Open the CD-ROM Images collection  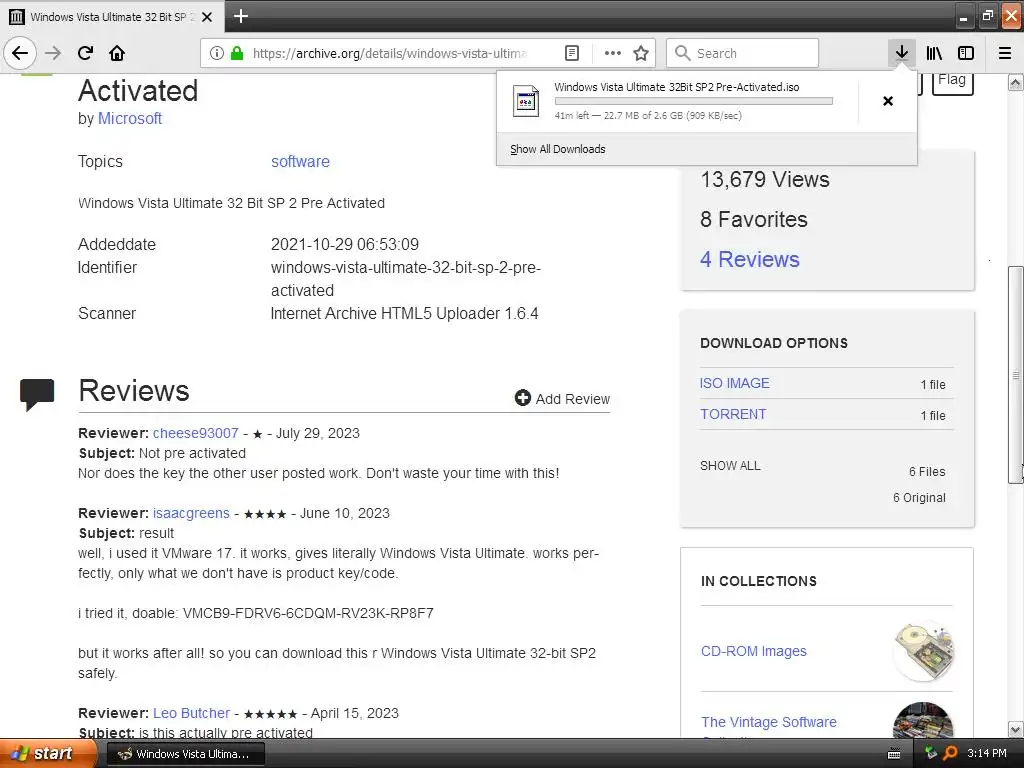(x=754, y=651)
